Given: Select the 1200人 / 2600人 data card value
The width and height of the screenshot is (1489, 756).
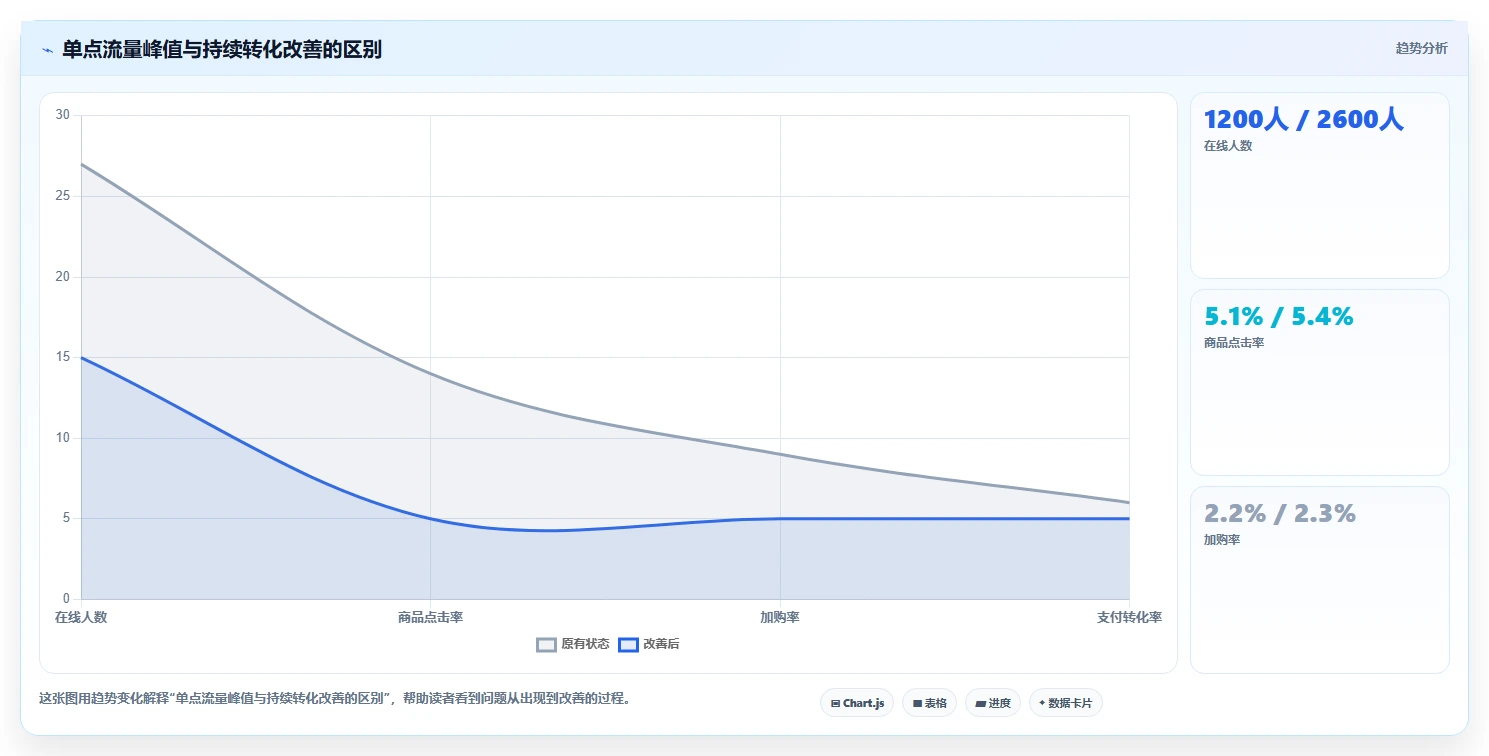Looking at the screenshot, I should pos(1303,119).
